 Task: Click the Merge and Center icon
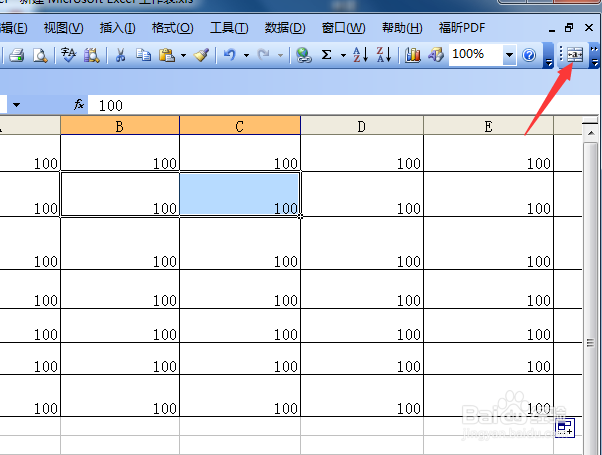pos(575,55)
